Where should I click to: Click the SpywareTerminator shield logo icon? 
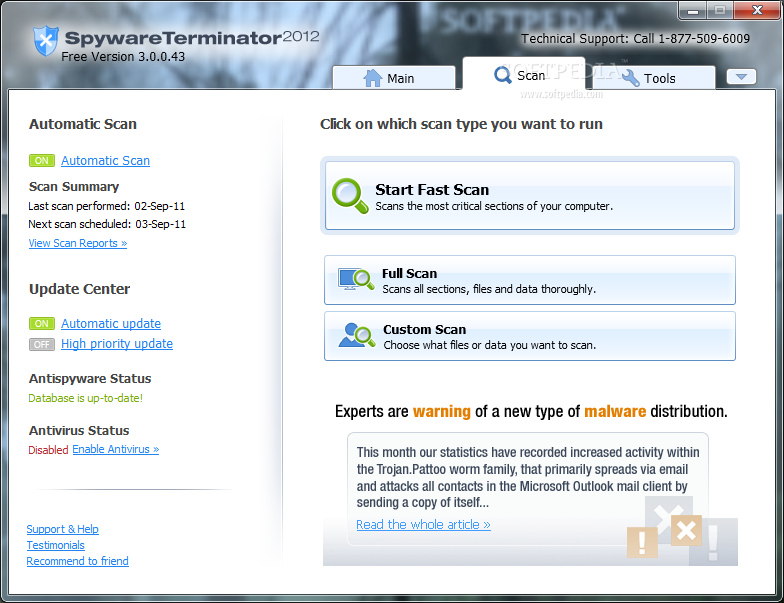coord(46,40)
